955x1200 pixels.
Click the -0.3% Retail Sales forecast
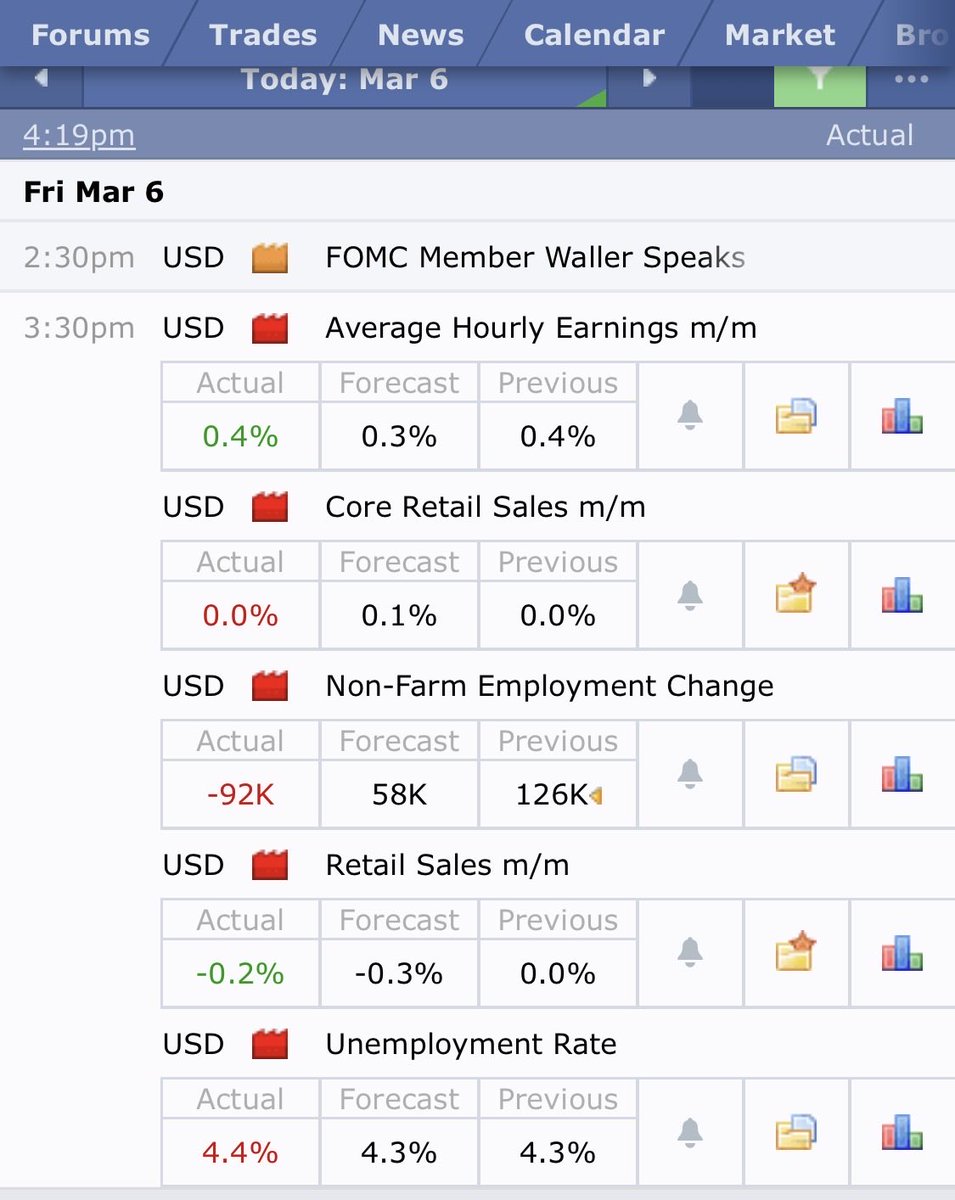(x=399, y=974)
